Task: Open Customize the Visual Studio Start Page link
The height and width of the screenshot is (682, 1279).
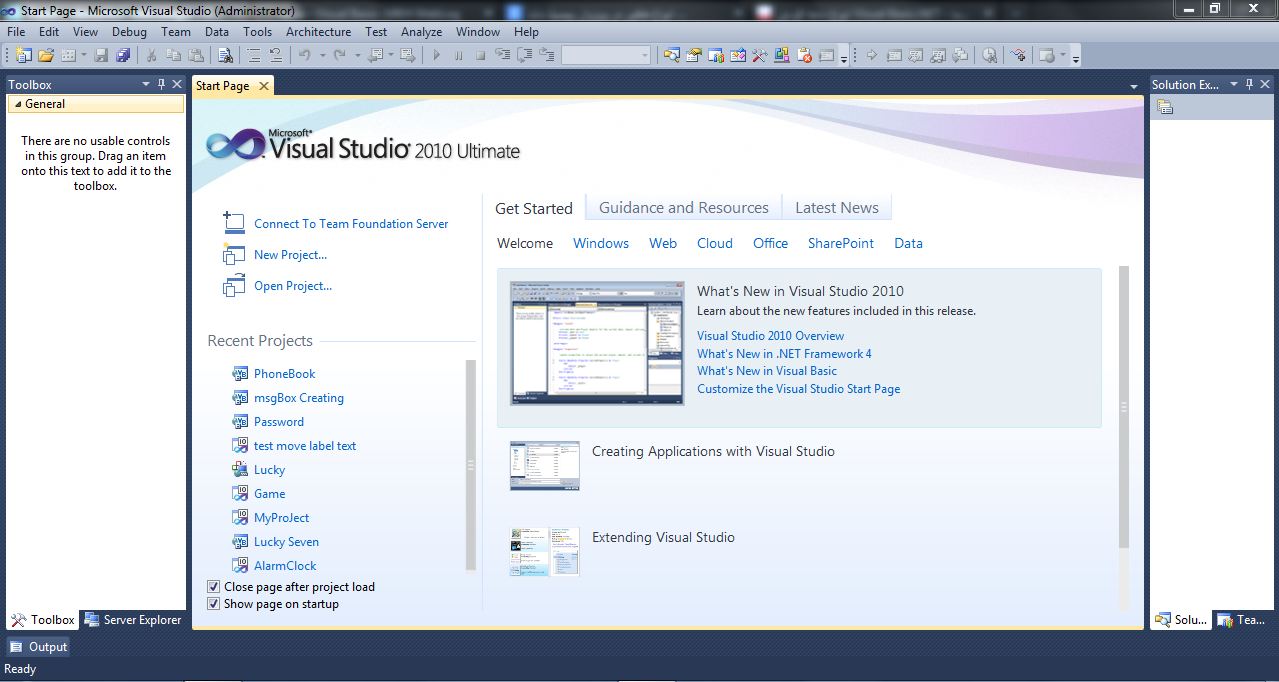Action: 798,389
